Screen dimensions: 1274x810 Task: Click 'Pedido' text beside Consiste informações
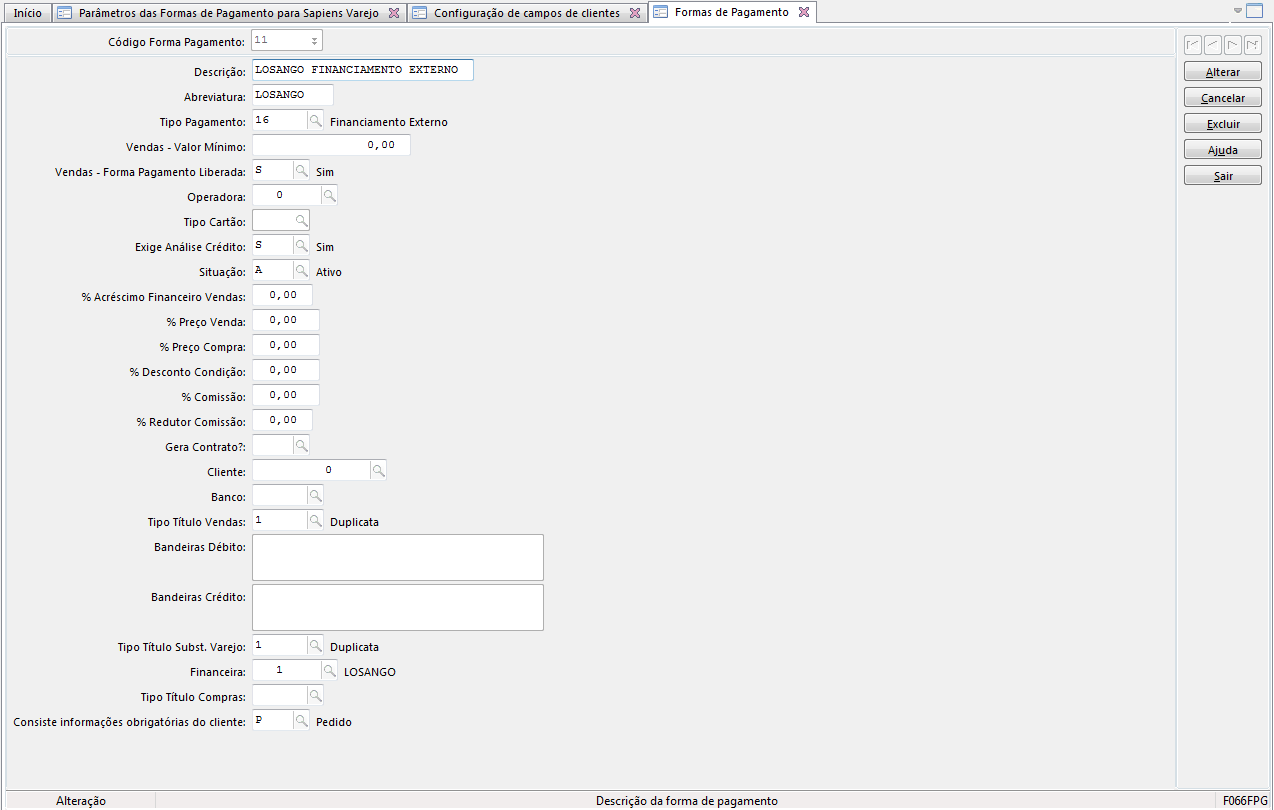333,722
